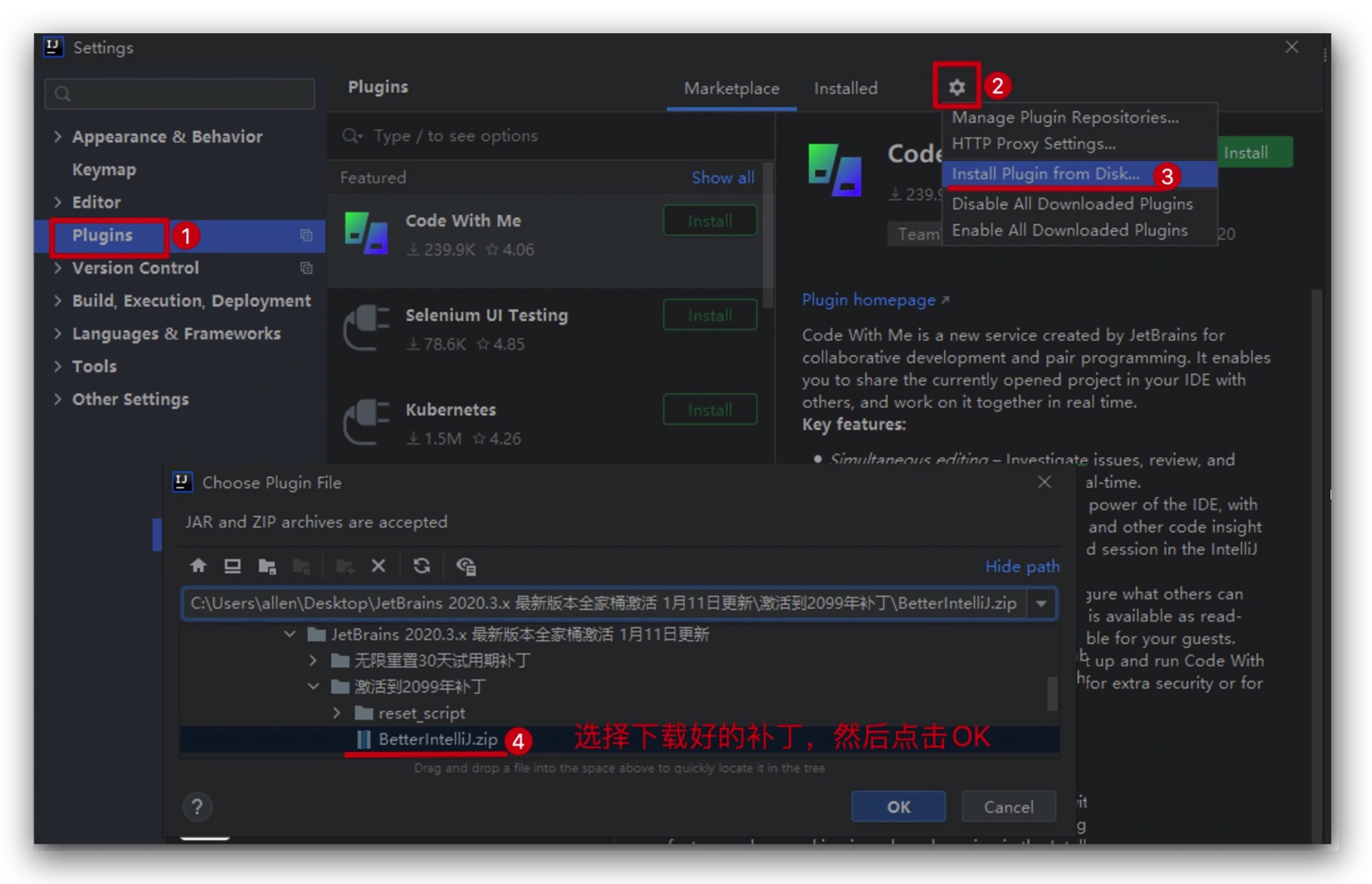1372x884 pixels.
Task: Expand the Other Settings node
Action: (x=57, y=399)
